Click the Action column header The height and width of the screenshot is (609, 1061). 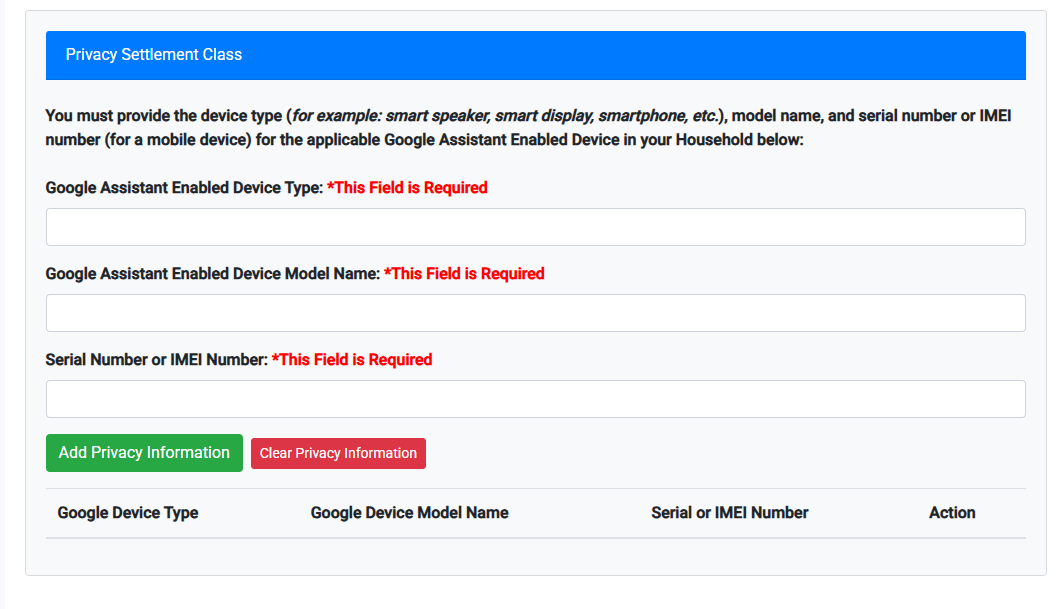952,513
